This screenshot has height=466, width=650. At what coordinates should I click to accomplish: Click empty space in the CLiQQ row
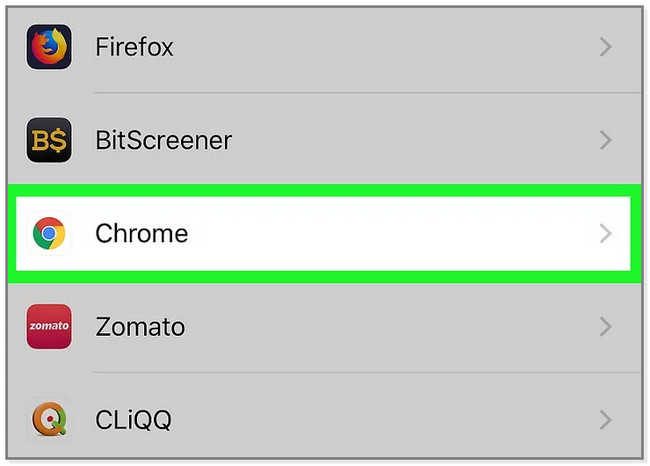386,420
